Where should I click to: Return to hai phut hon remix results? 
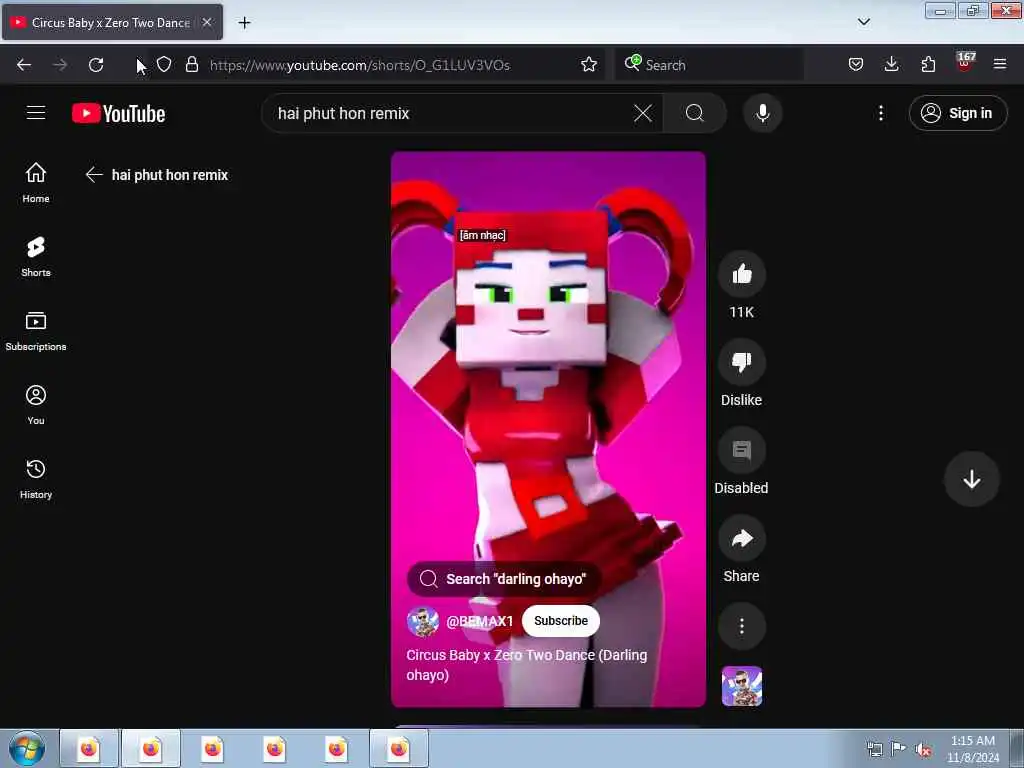tap(94, 174)
